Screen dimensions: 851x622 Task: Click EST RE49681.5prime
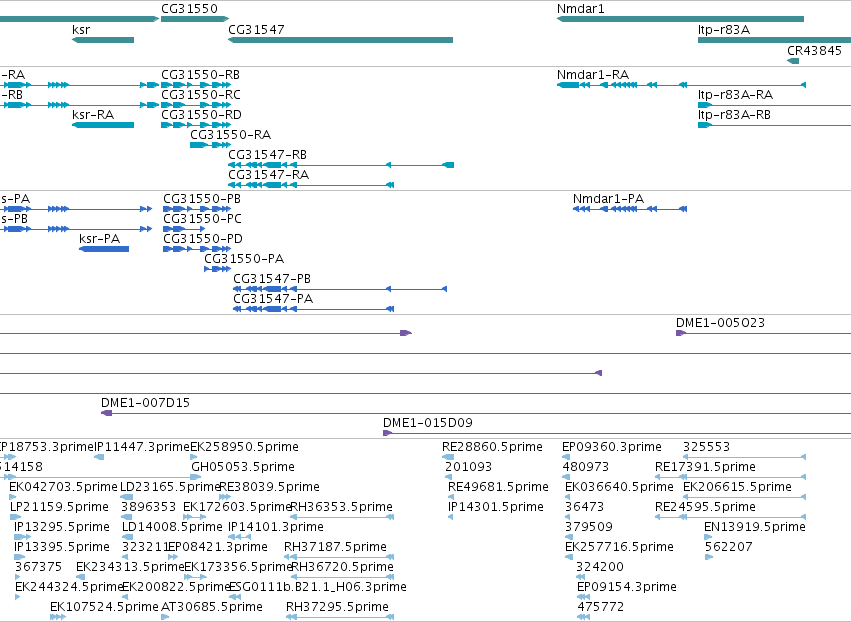click(x=498, y=487)
